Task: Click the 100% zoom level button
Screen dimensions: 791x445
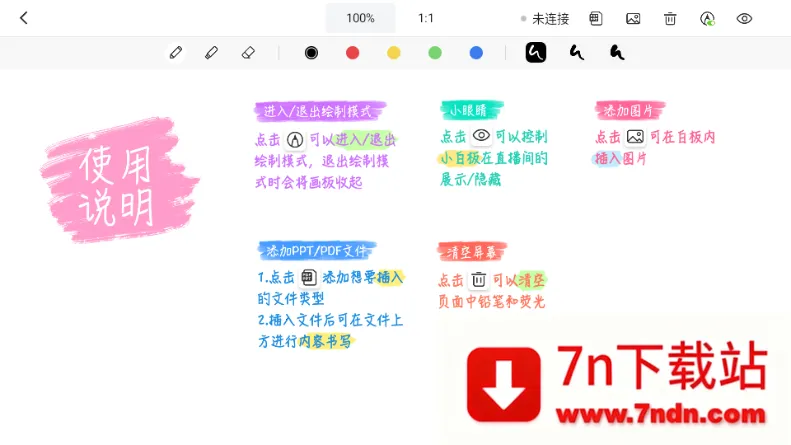Action: (x=360, y=18)
